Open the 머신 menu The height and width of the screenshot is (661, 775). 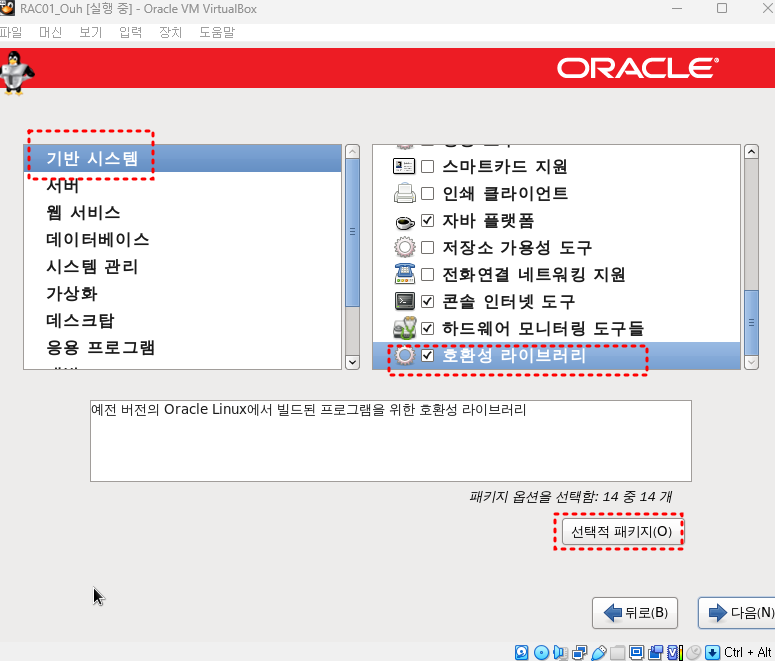pyautogui.click(x=50, y=33)
